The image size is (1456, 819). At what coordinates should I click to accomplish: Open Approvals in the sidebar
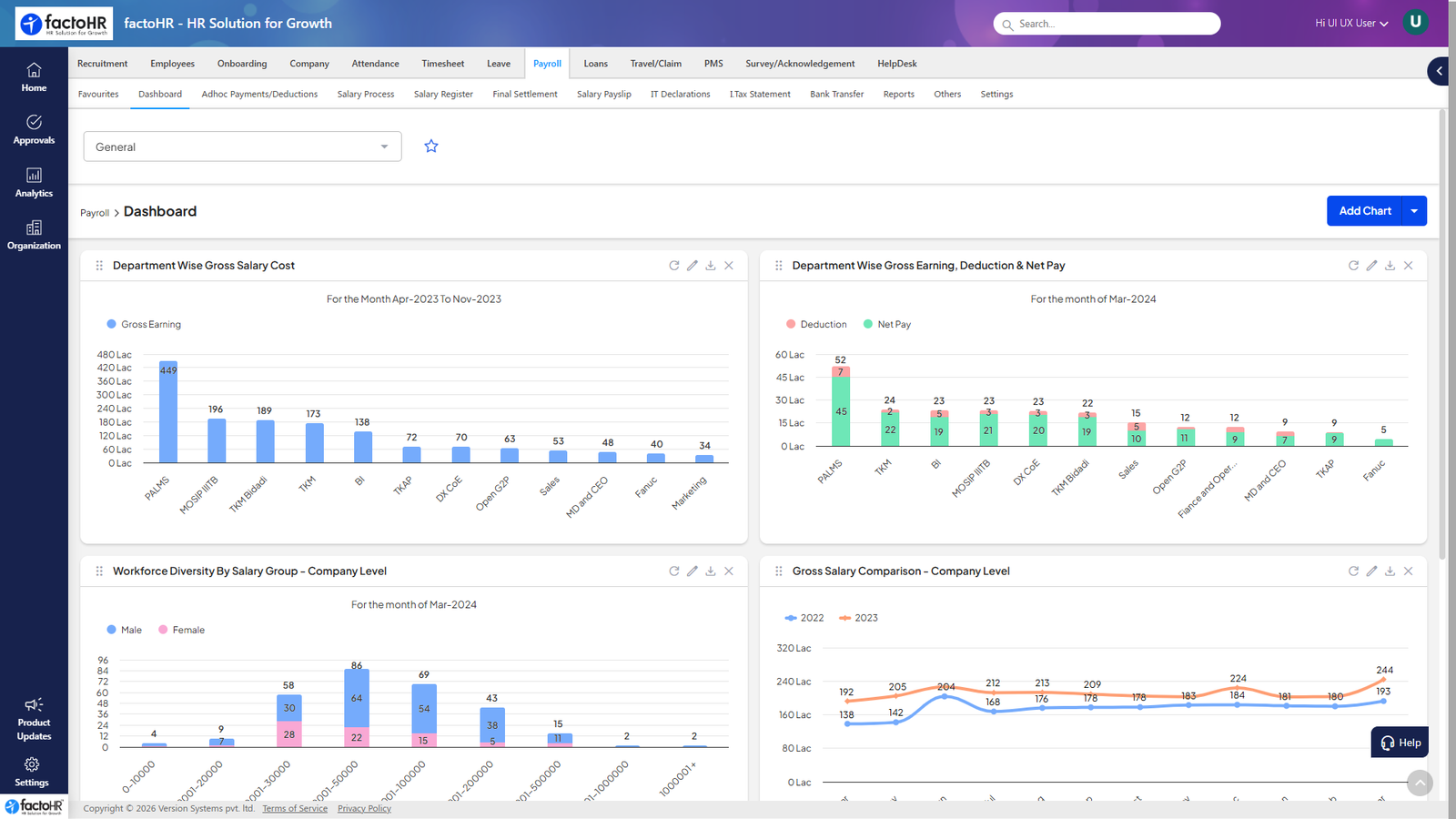tap(34, 130)
